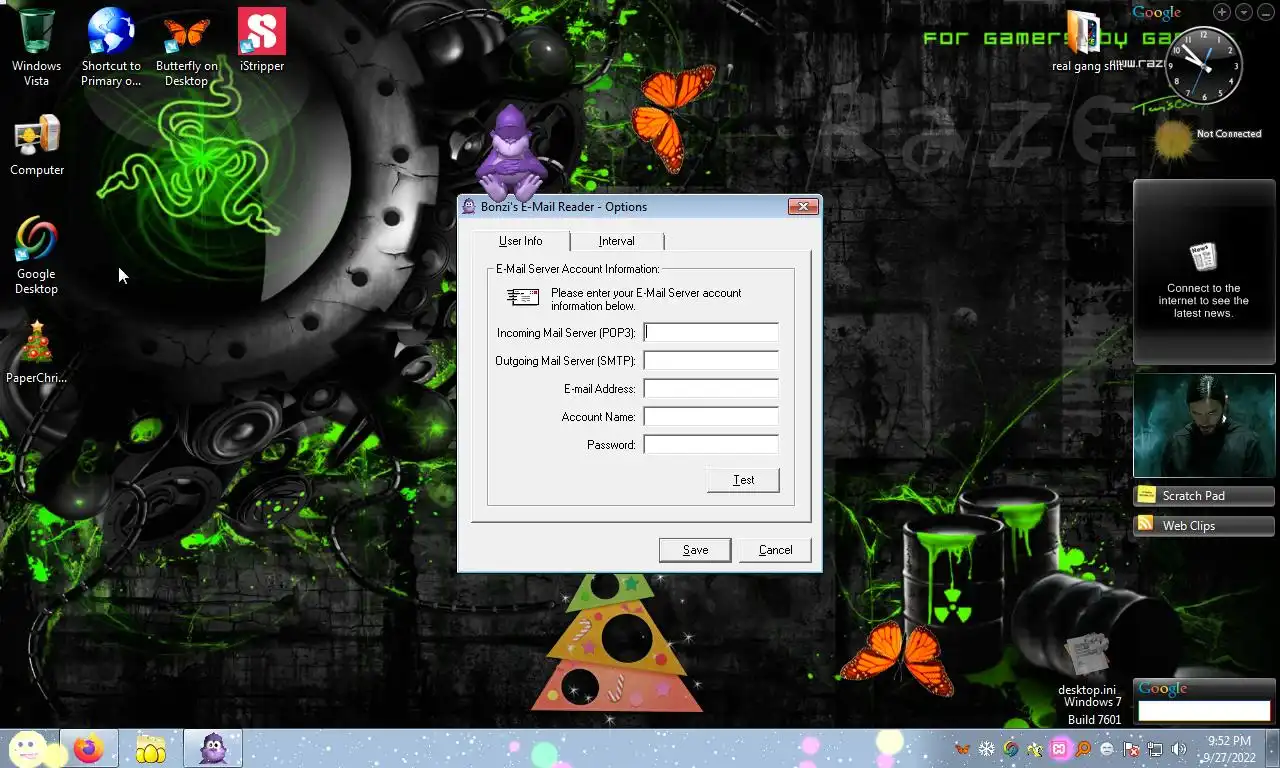The image size is (1280, 768).
Task: Click the Test button
Action: 743,480
